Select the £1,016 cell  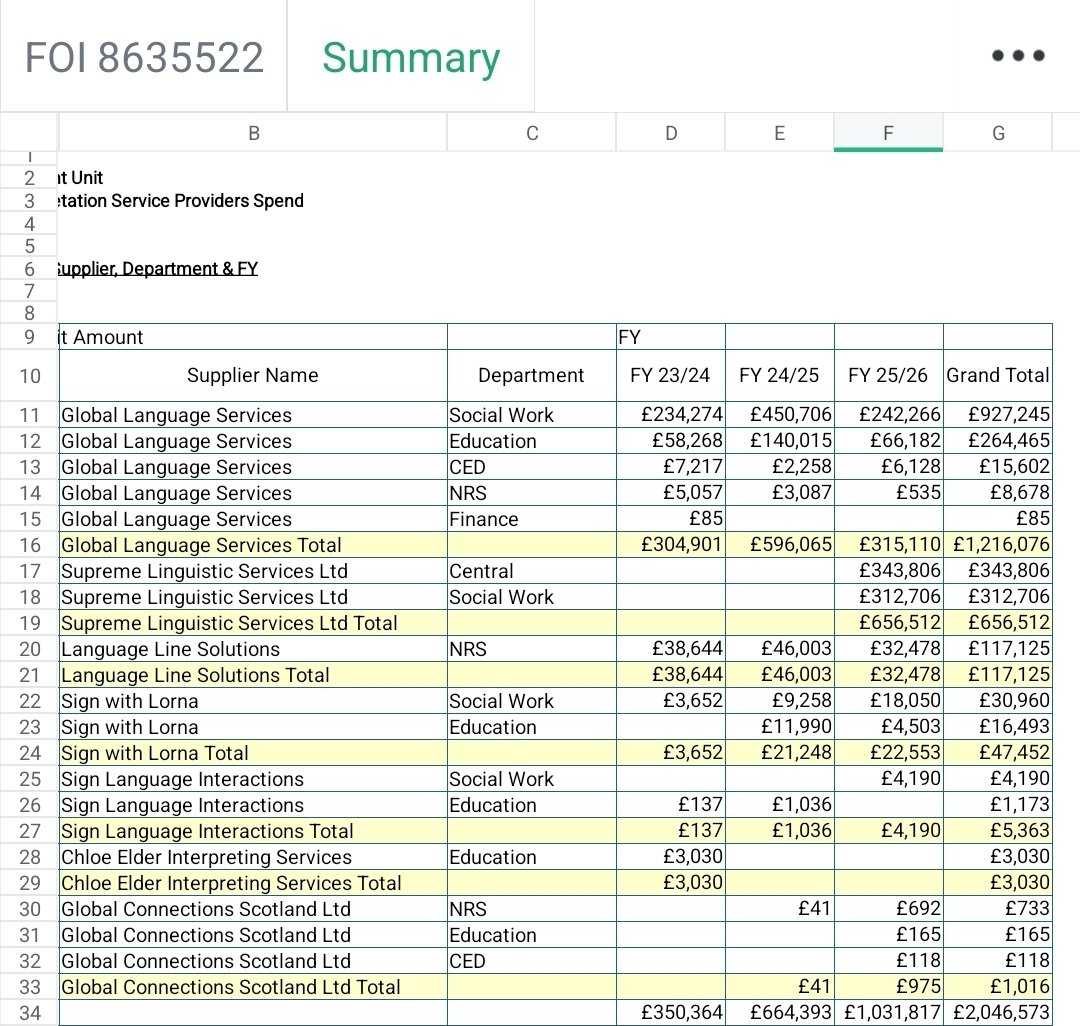998,987
